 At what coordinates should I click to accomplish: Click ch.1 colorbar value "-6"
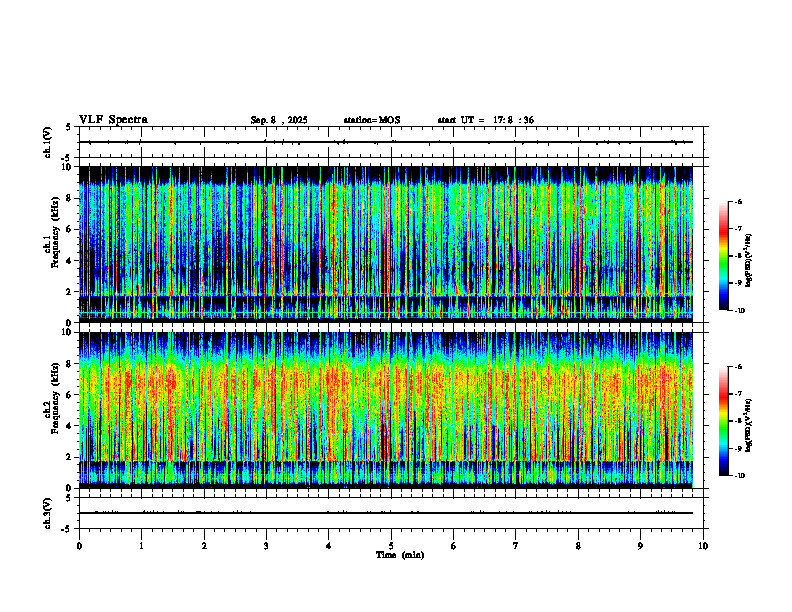coord(738,202)
